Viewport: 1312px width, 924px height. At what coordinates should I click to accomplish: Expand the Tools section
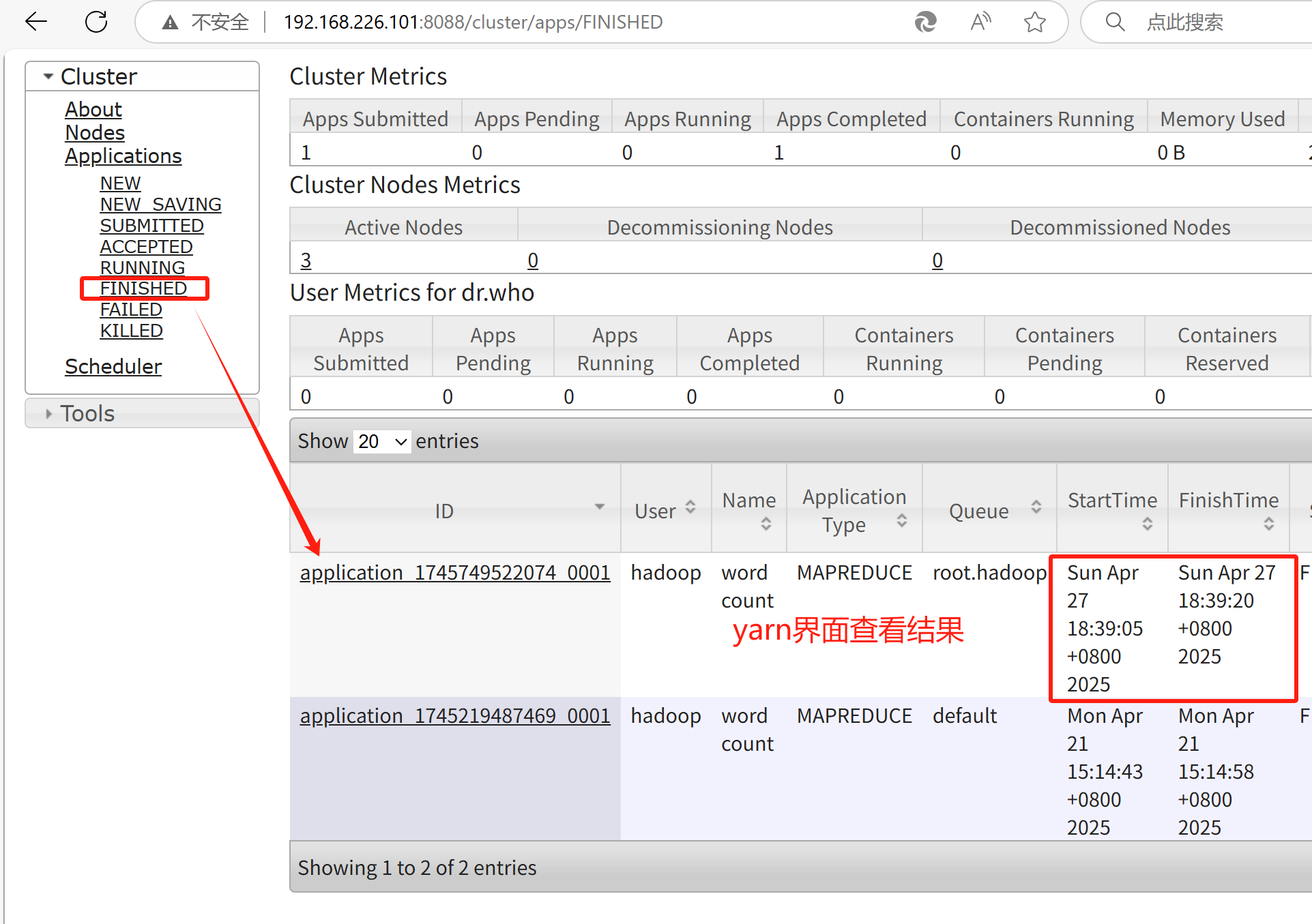click(87, 413)
